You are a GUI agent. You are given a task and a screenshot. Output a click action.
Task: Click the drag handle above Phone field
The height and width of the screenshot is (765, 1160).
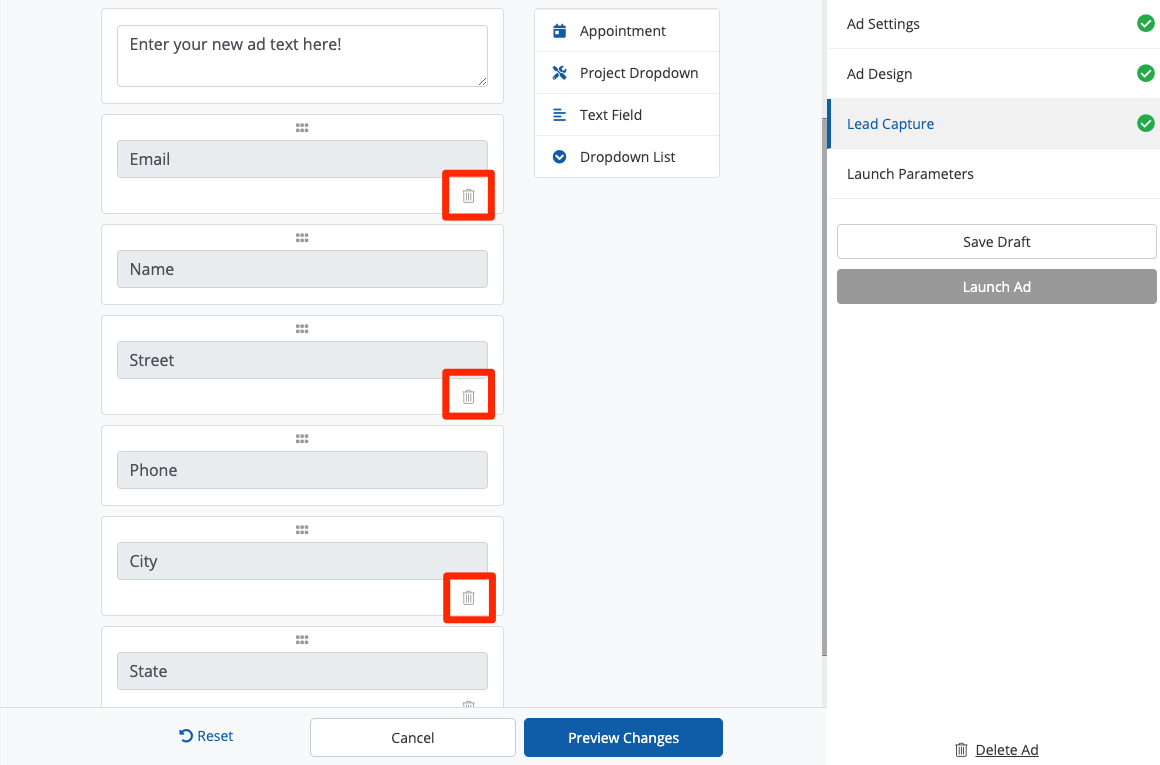pyautogui.click(x=302, y=439)
